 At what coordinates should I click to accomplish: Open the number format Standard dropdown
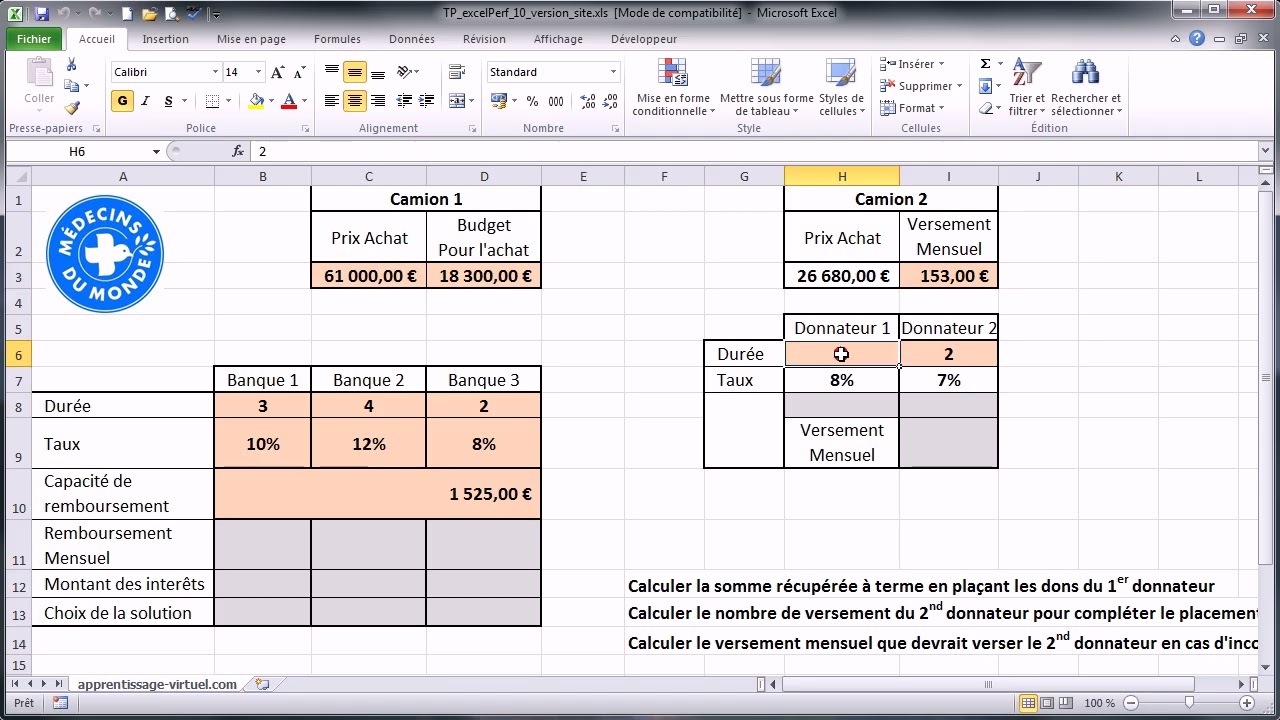(x=613, y=72)
